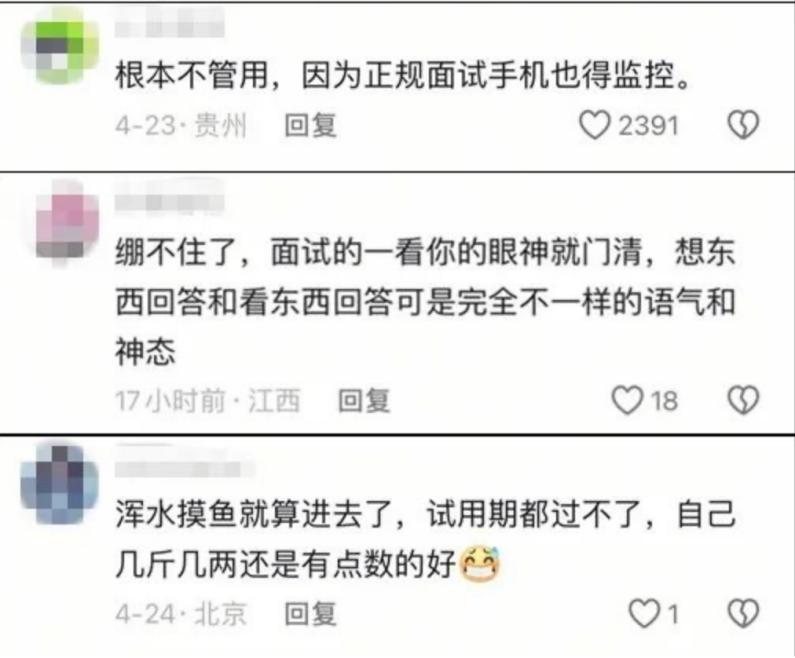Screen dimensions: 795x658
Task: Select comment text 根本不管用
Action: (192, 76)
